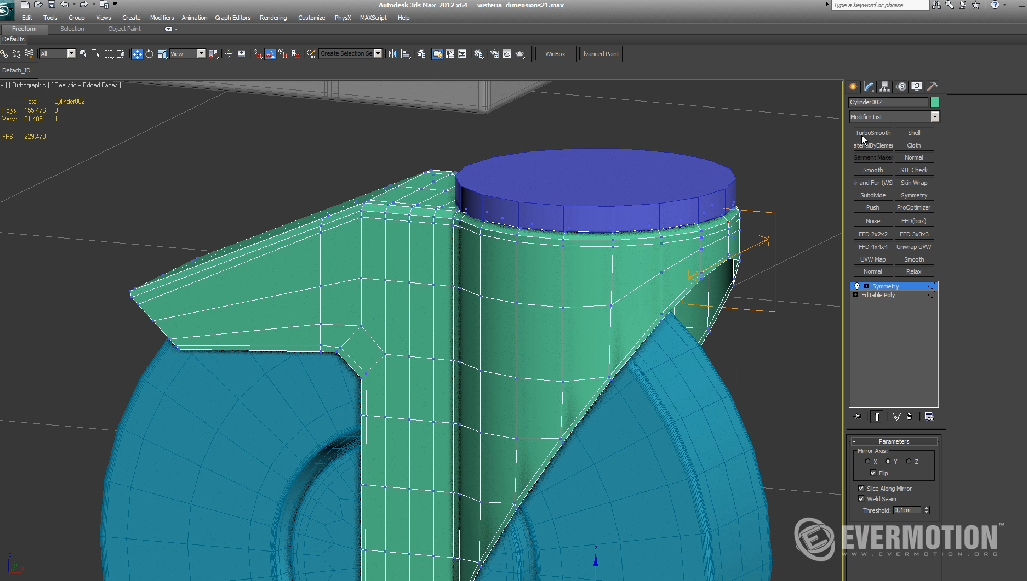Click the Align tool icon

point(406,54)
